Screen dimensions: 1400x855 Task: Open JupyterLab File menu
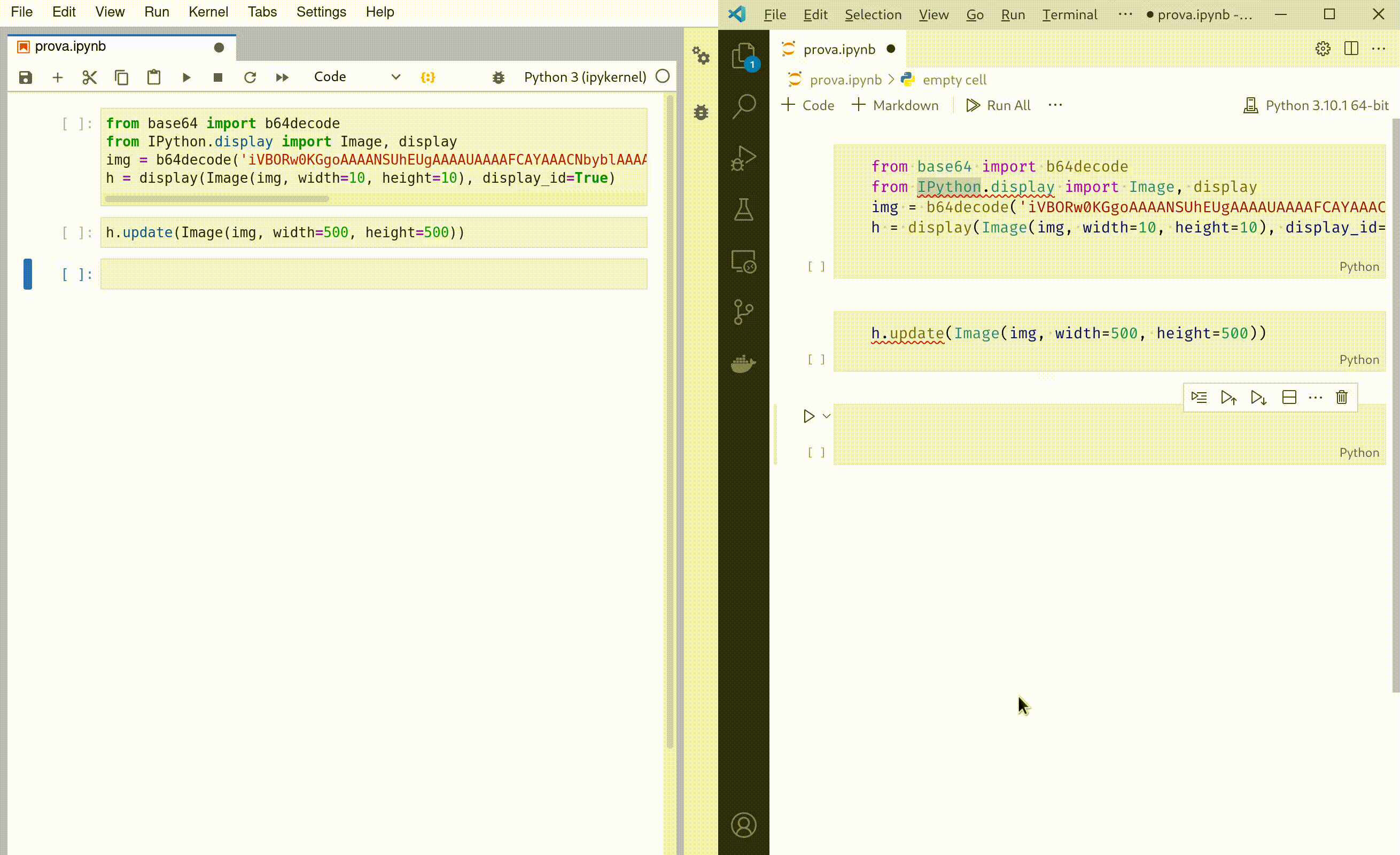(x=22, y=12)
